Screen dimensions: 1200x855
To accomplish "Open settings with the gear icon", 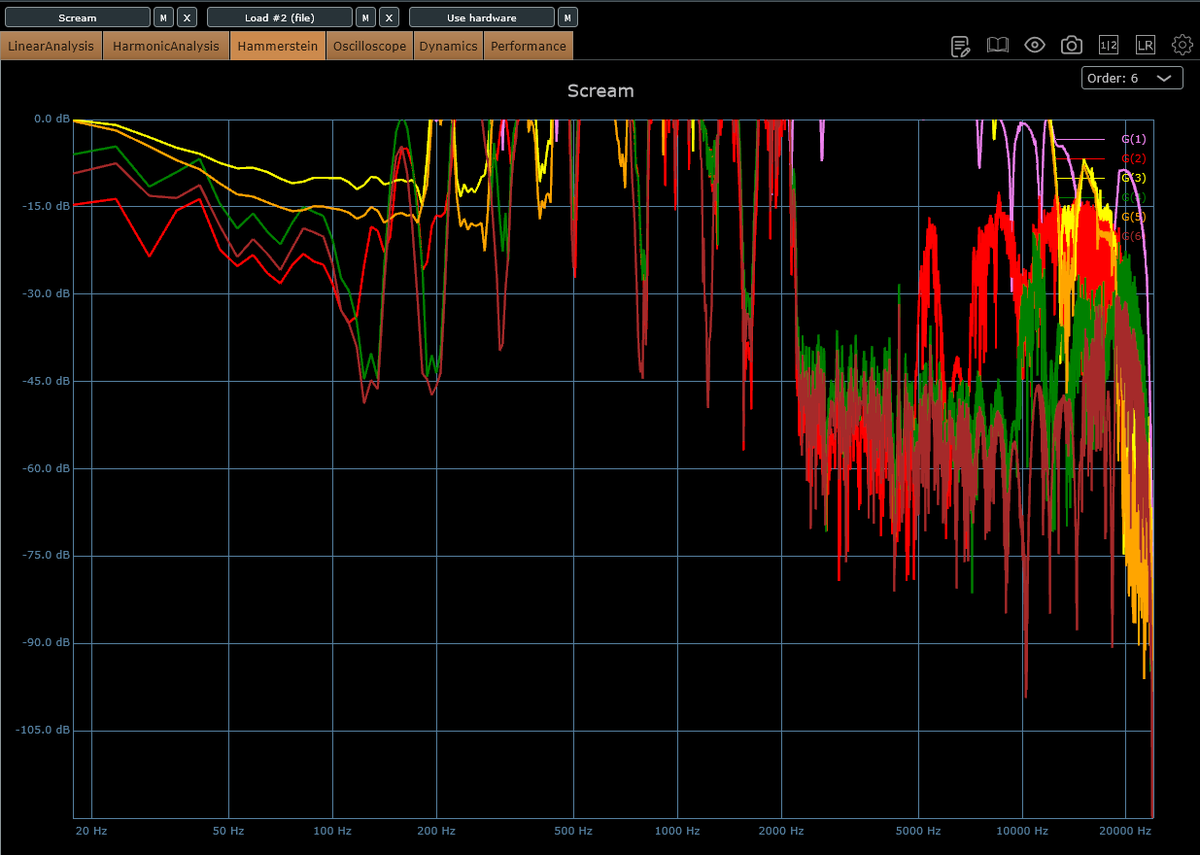I will point(1183,45).
